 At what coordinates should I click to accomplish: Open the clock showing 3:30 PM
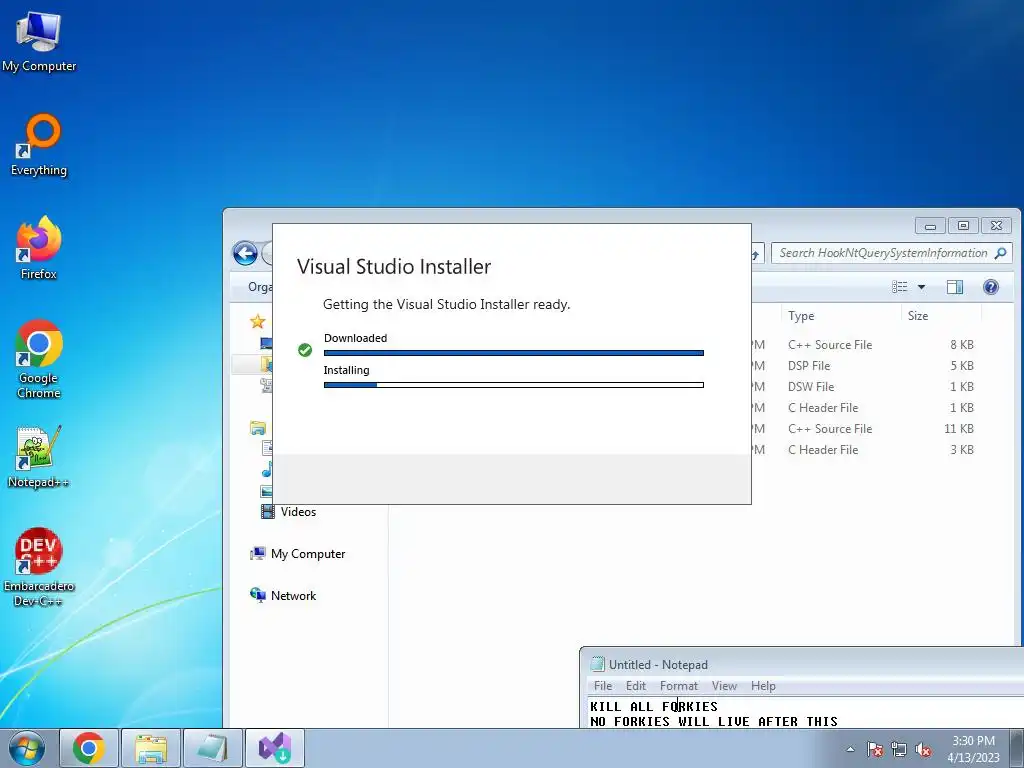[973, 748]
